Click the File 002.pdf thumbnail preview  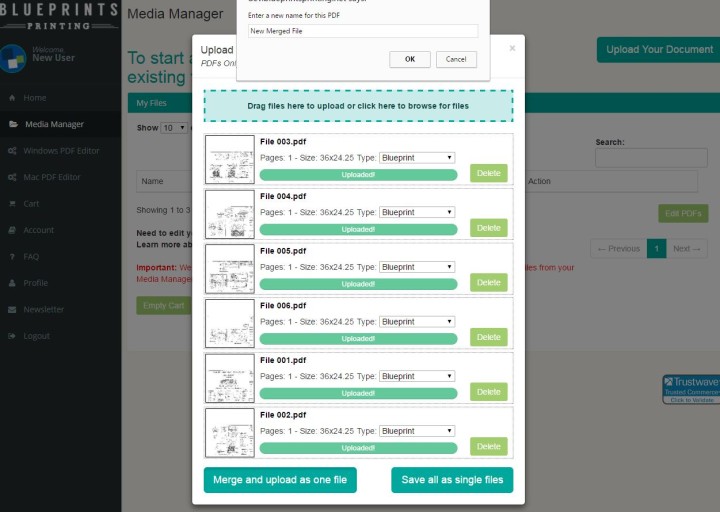230,433
